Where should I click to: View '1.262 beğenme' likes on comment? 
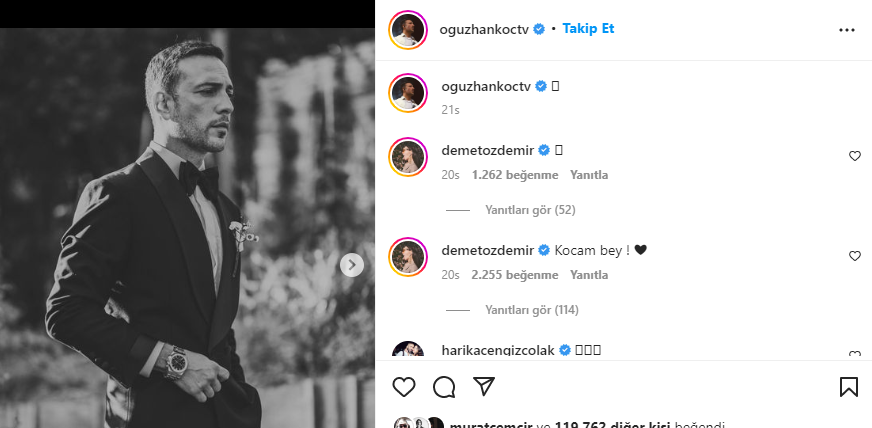point(515,175)
